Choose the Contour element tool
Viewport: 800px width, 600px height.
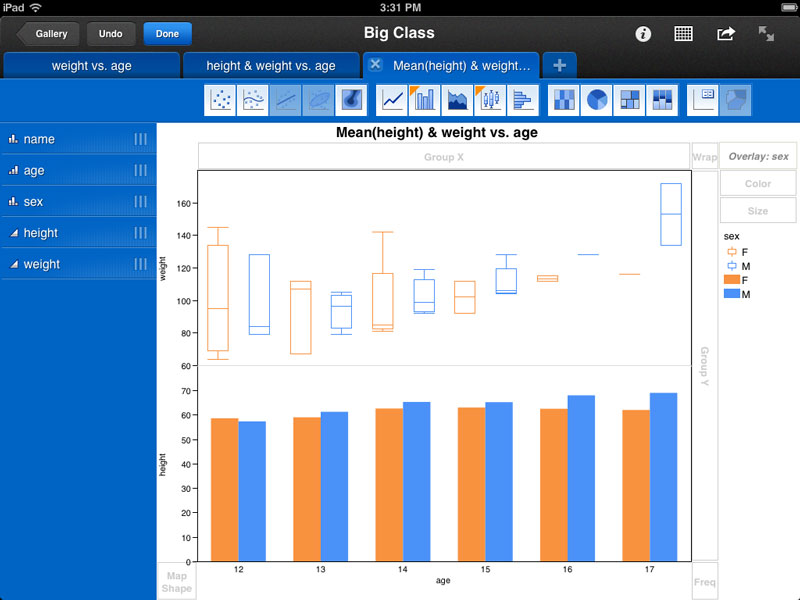[x=352, y=100]
